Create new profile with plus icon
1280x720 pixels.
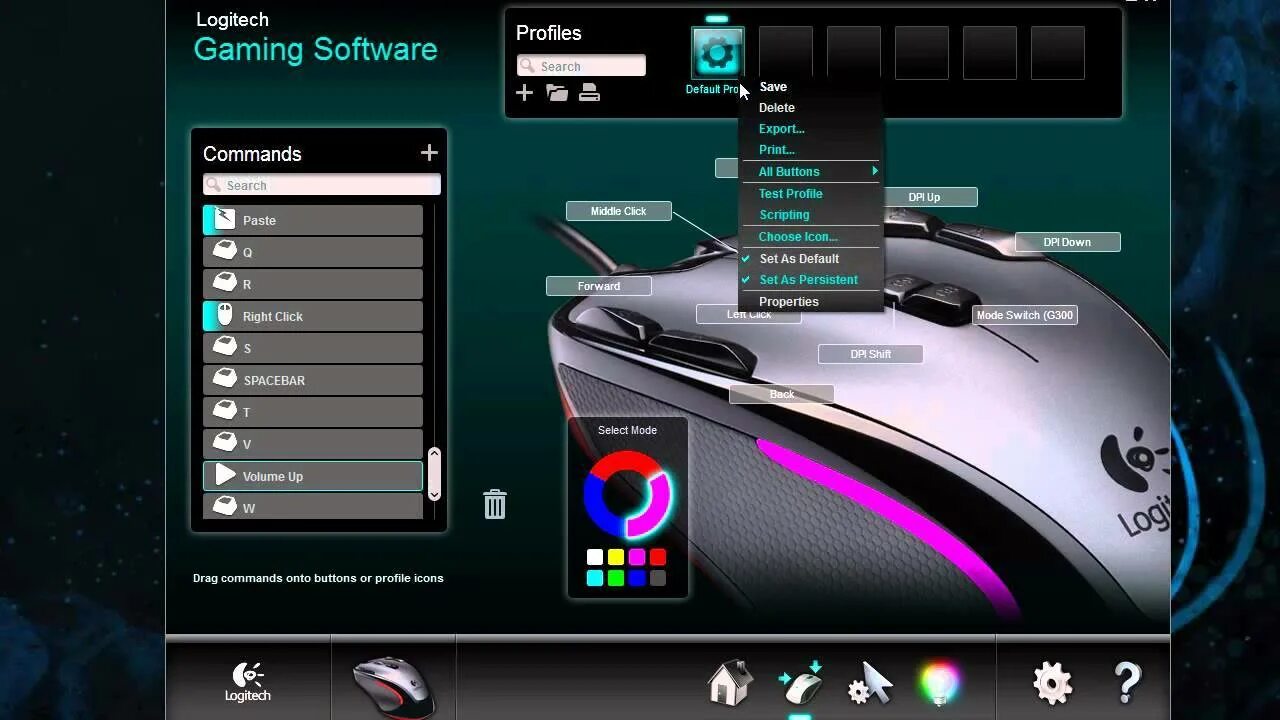click(524, 93)
